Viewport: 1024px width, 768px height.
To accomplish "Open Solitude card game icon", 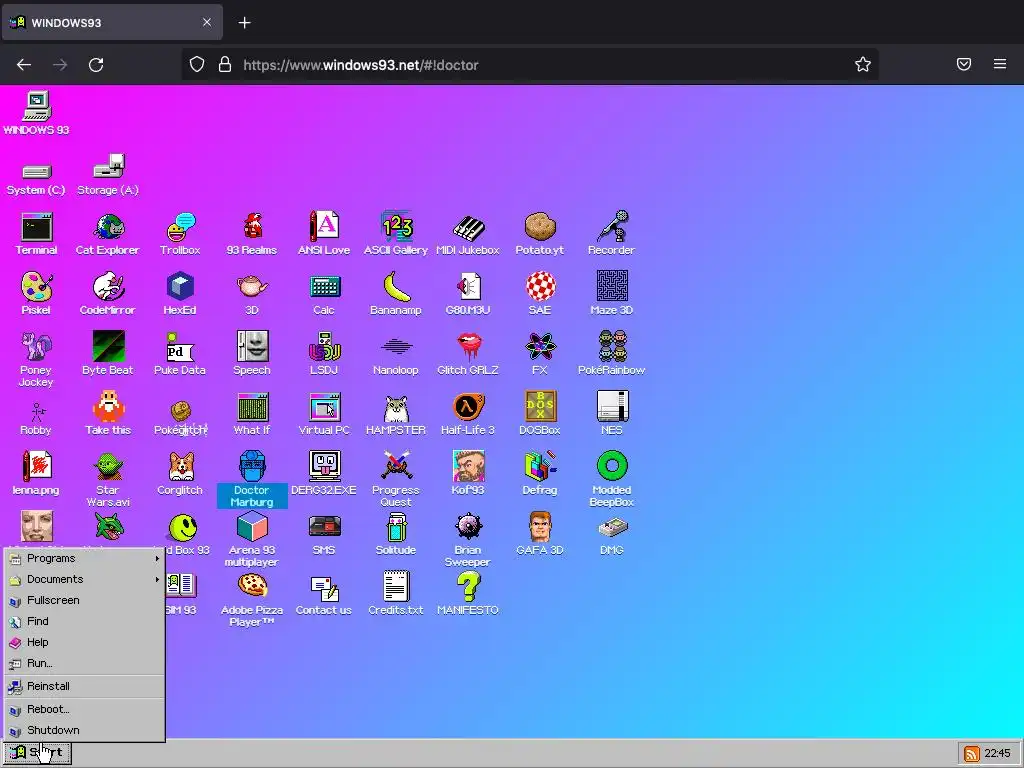I will (396, 534).
